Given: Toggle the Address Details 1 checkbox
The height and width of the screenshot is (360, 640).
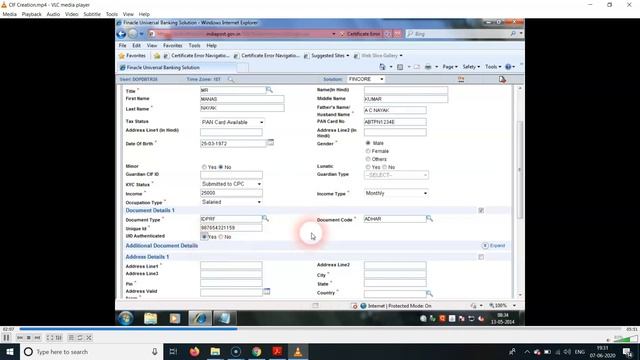Looking at the screenshot, I should pos(481,257).
